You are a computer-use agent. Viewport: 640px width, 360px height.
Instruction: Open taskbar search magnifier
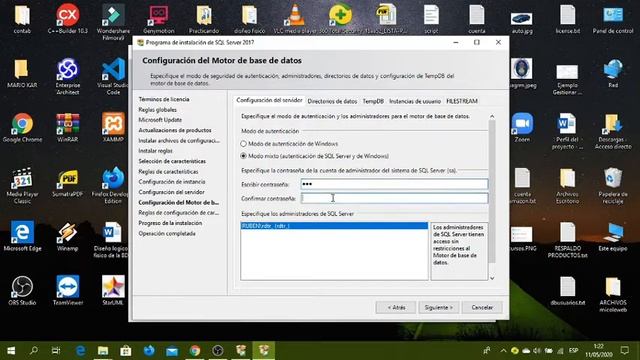(x=34, y=351)
